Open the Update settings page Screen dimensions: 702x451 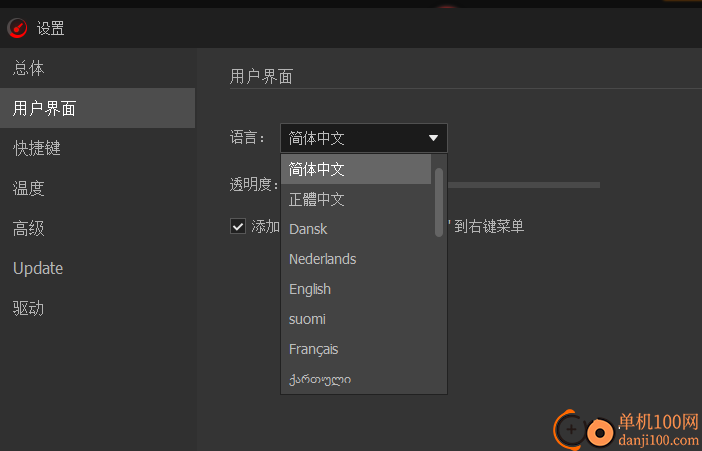(97, 268)
